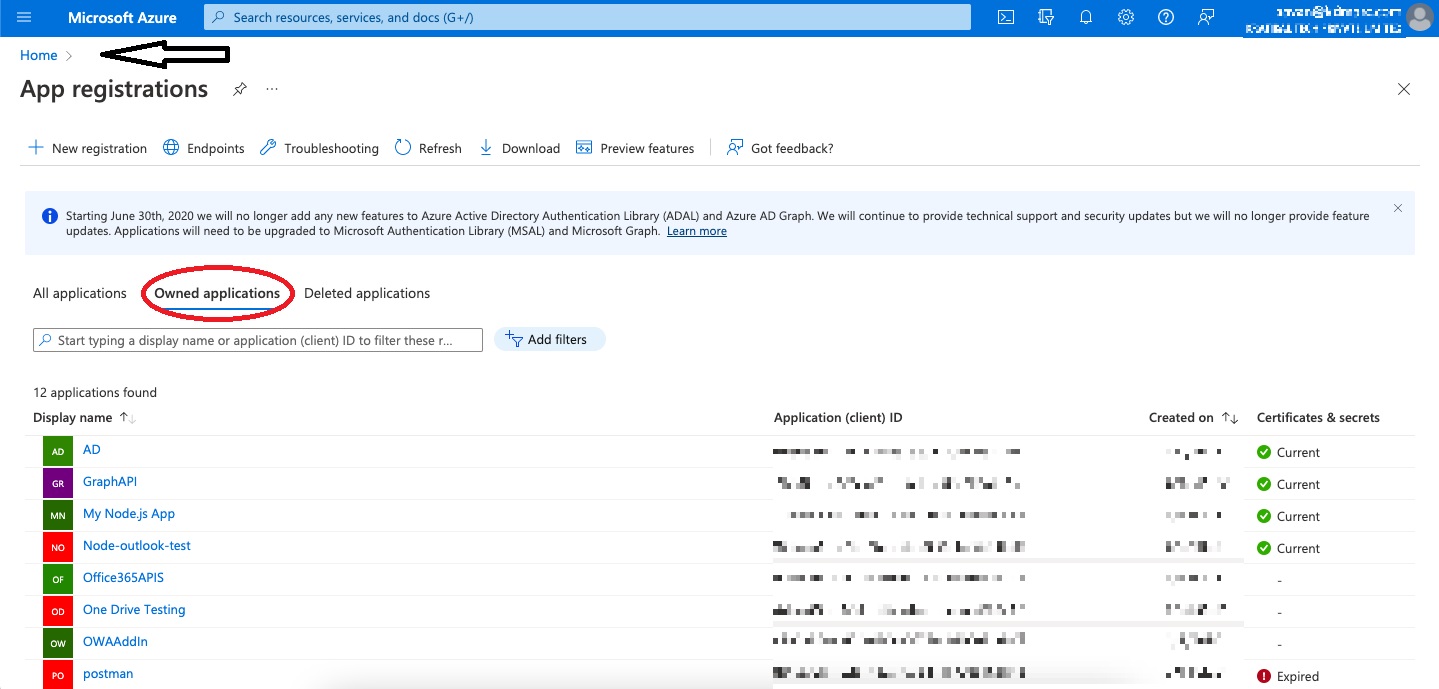Open the Node-outlook-test application
Image resolution: width=1439 pixels, height=689 pixels.
pyautogui.click(x=137, y=546)
